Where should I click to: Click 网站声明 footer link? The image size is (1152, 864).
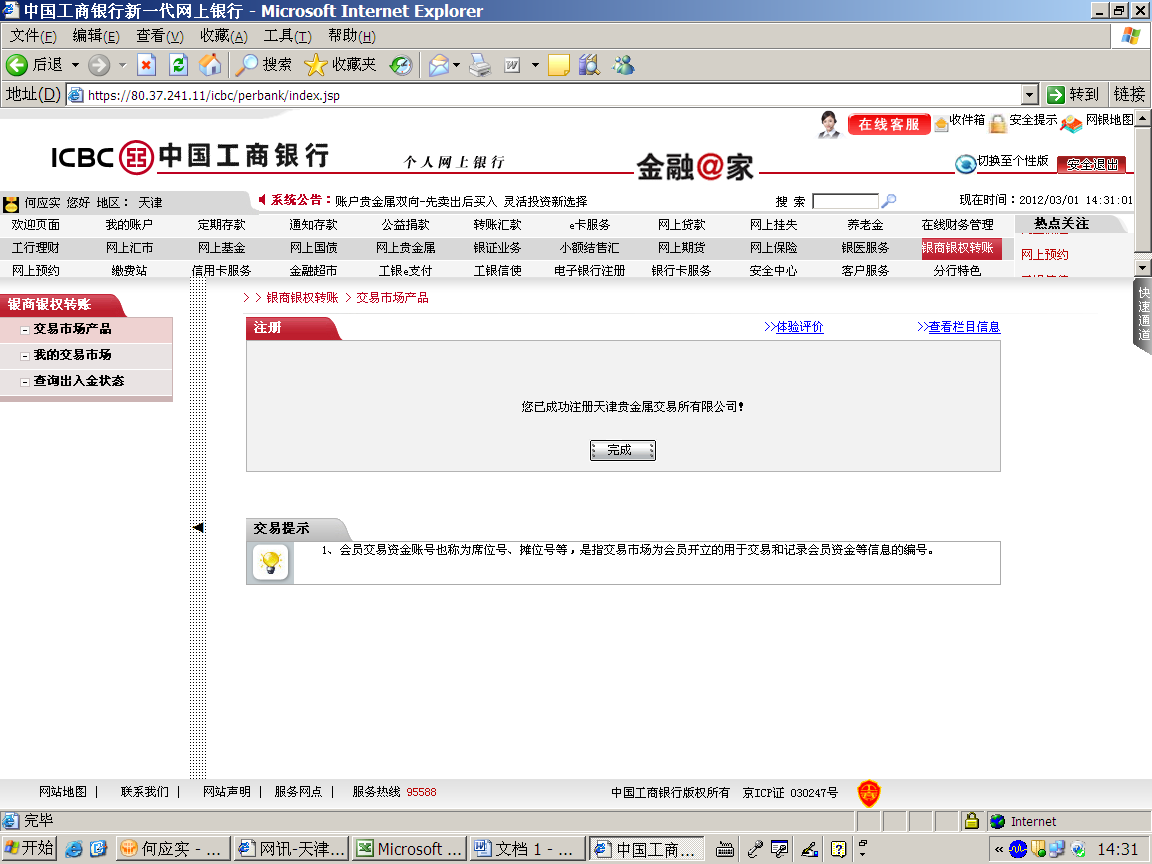(x=227, y=792)
